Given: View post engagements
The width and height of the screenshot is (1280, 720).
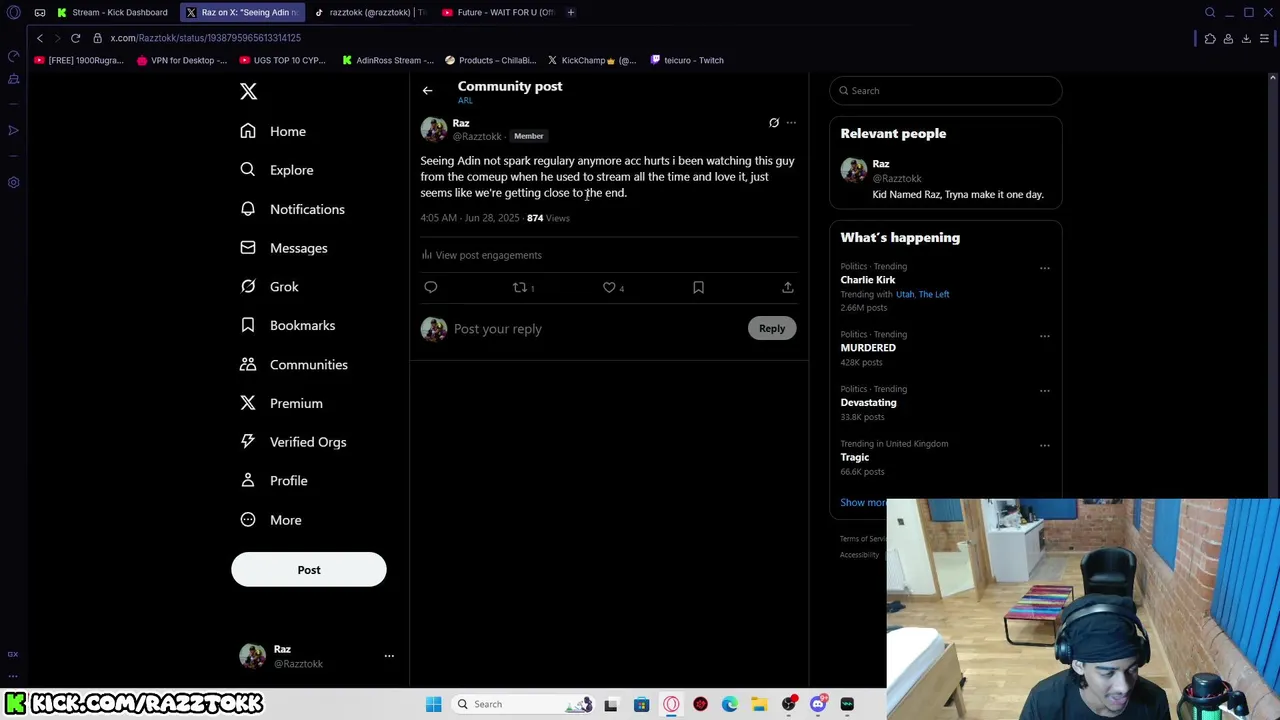Looking at the screenshot, I should [x=482, y=255].
